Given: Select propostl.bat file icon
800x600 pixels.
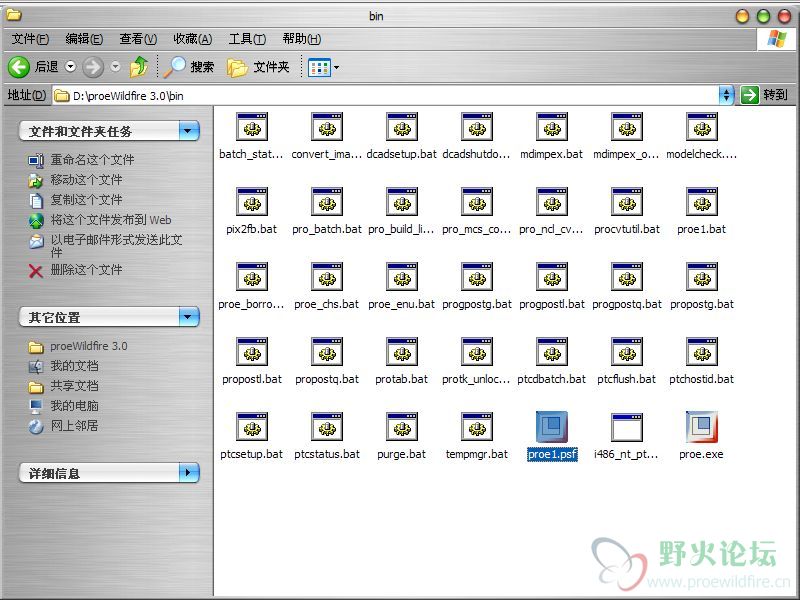Looking at the screenshot, I should pos(252,352).
